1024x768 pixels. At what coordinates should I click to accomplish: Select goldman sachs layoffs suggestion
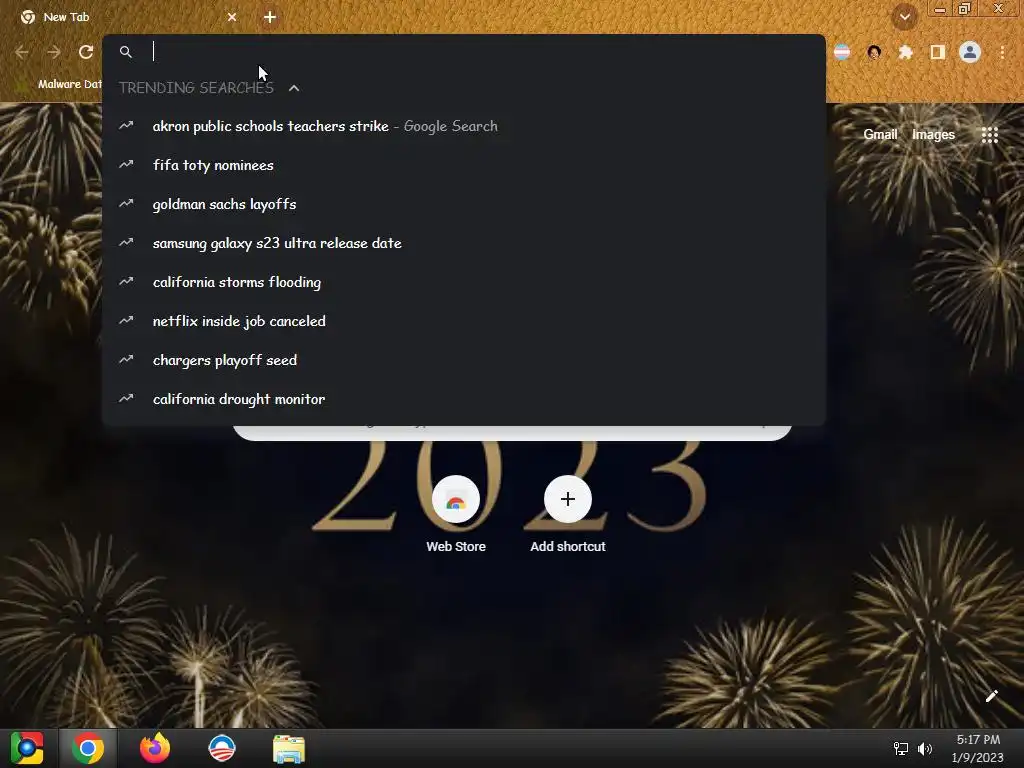click(464, 204)
